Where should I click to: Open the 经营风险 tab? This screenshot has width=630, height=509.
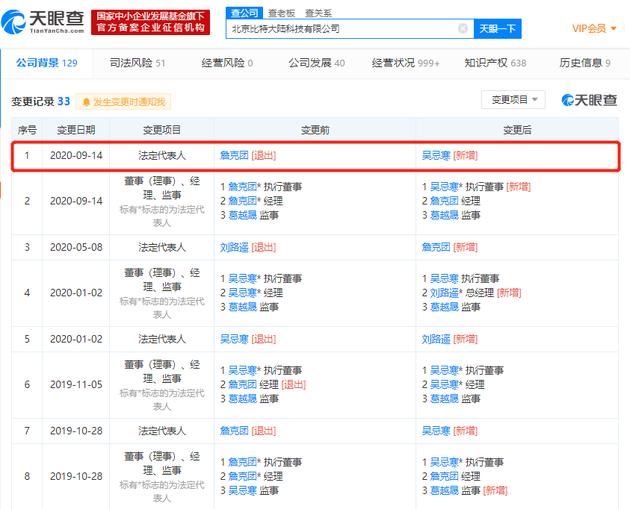226,63
